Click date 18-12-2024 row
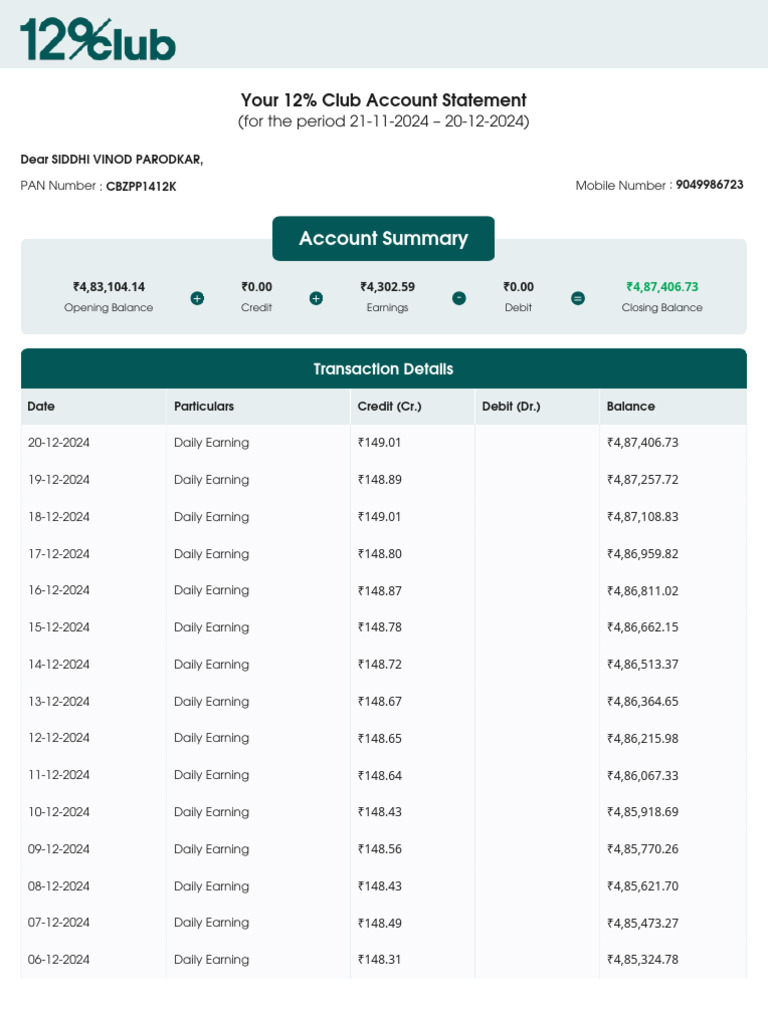This screenshot has width=768, height=1024. tap(59, 517)
